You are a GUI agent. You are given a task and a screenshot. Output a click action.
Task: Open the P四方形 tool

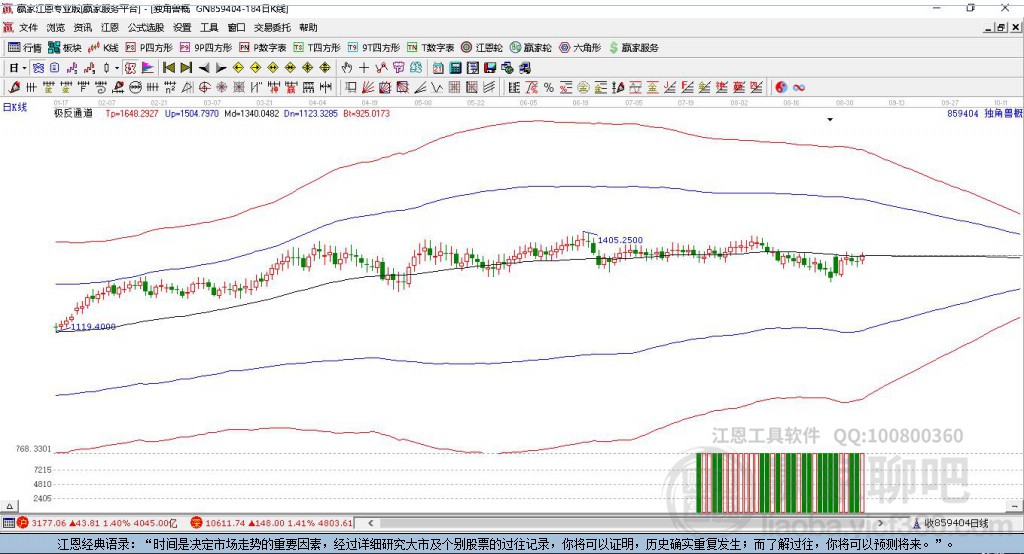[149, 48]
